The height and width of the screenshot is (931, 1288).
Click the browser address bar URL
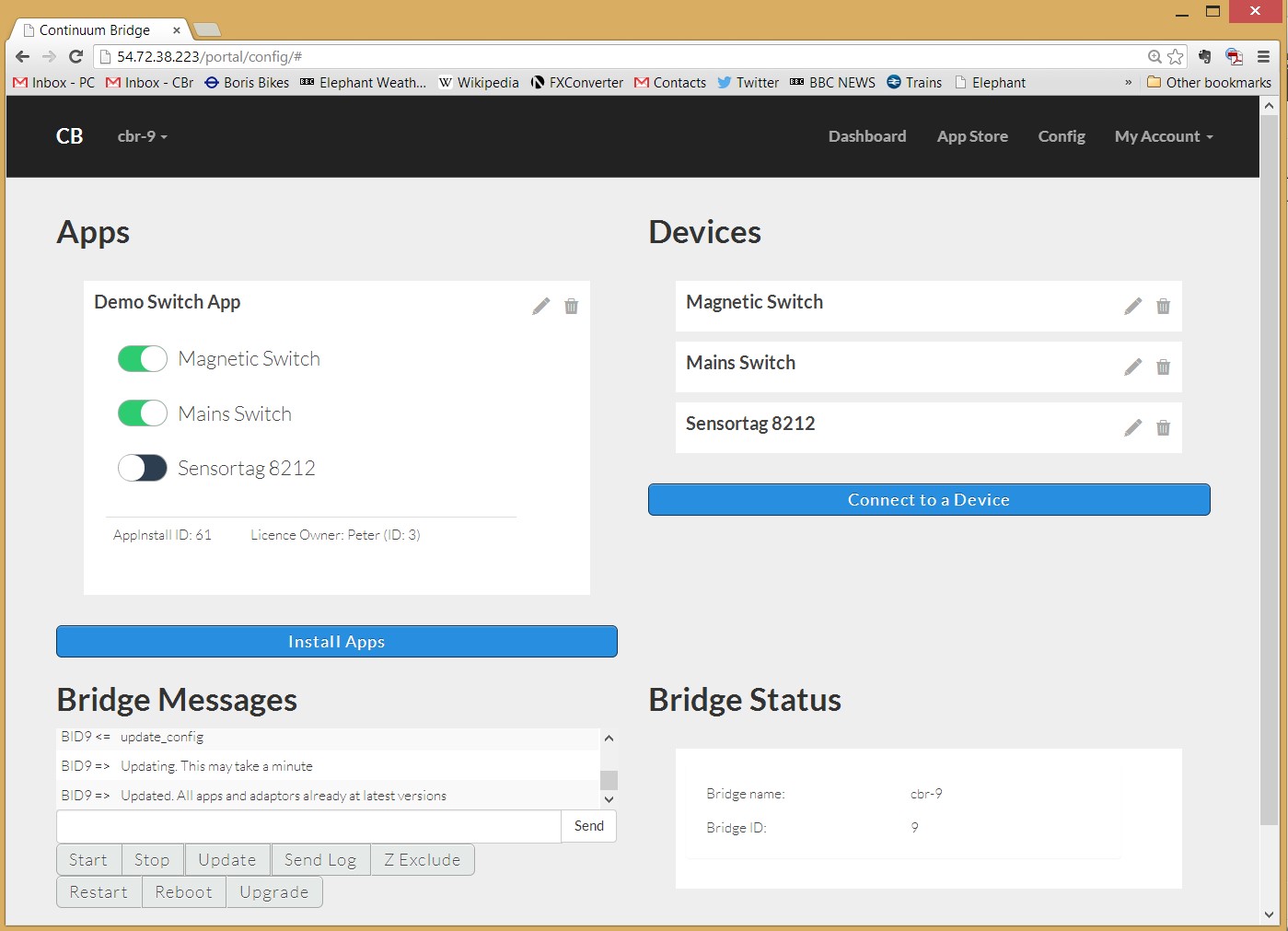click(209, 56)
